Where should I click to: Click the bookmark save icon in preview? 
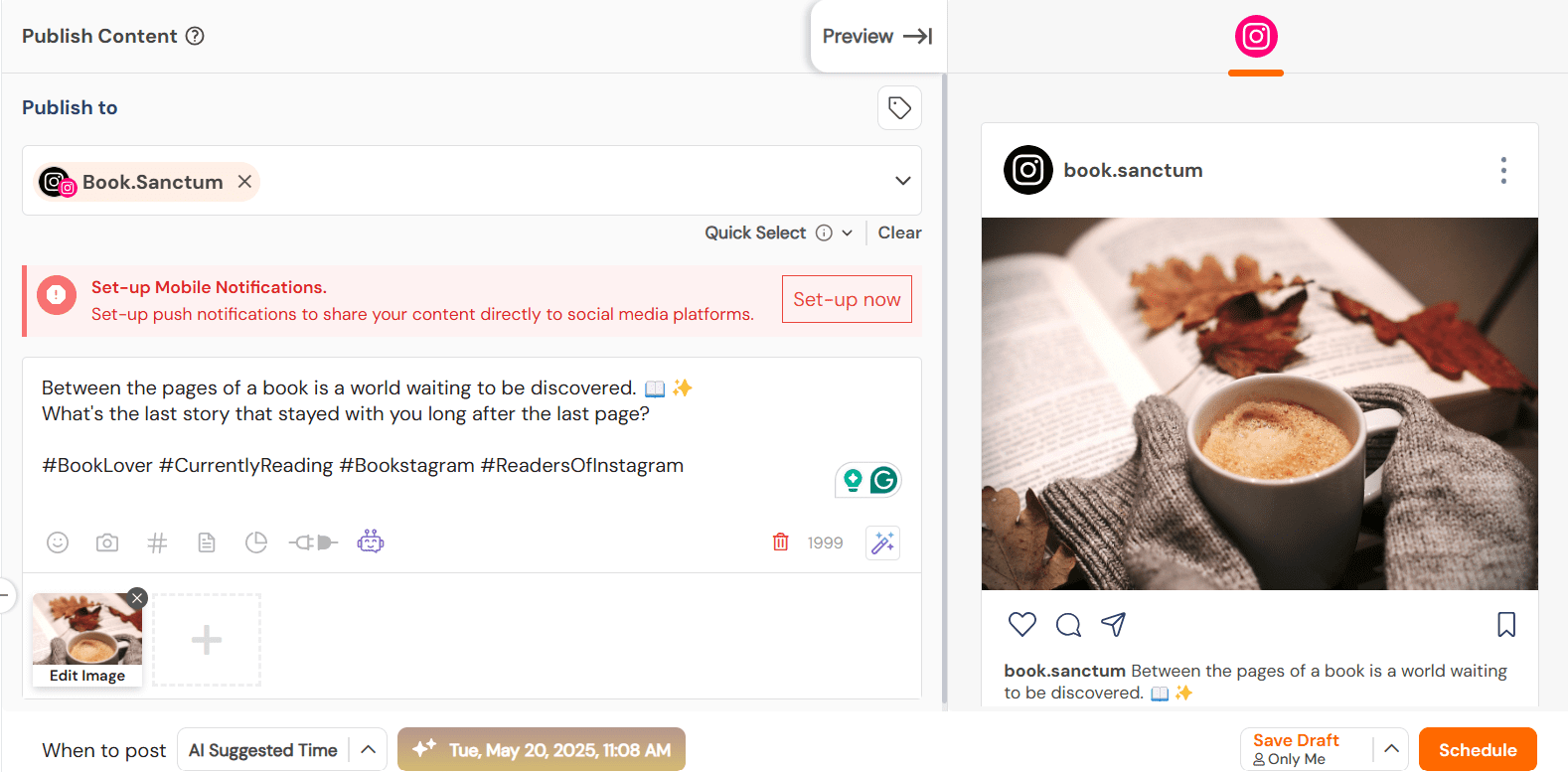click(1506, 624)
